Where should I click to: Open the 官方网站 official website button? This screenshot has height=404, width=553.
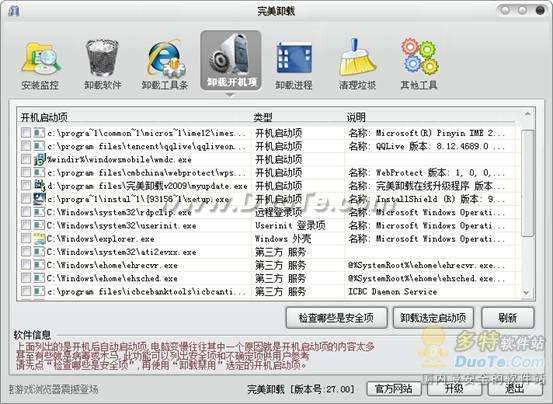point(394,388)
